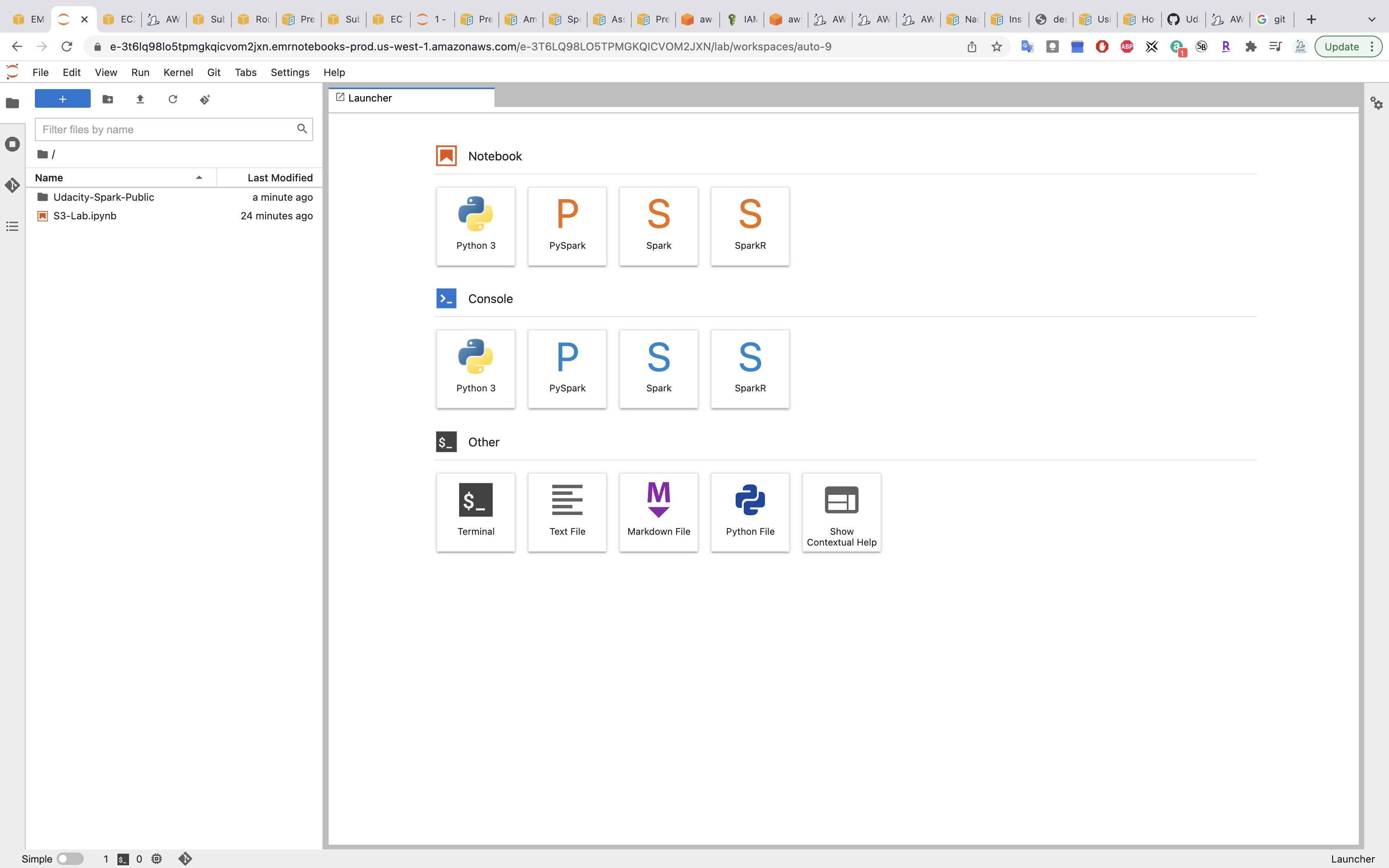Toggle Simple interface mode switch
The height and width of the screenshot is (868, 1389).
click(x=70, y=858)
